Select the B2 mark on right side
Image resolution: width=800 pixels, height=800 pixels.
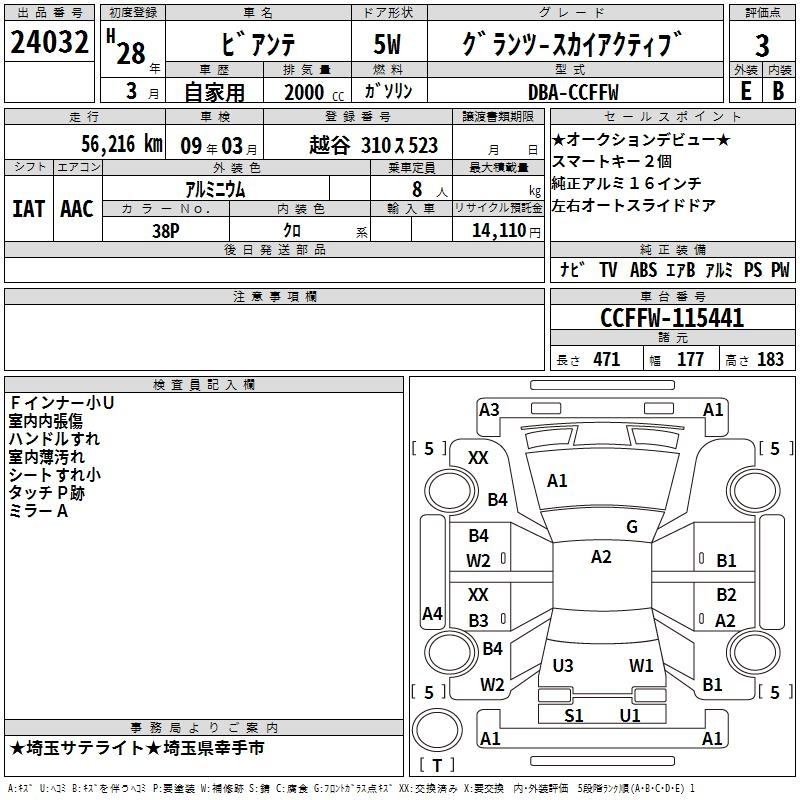click(726, 595)
